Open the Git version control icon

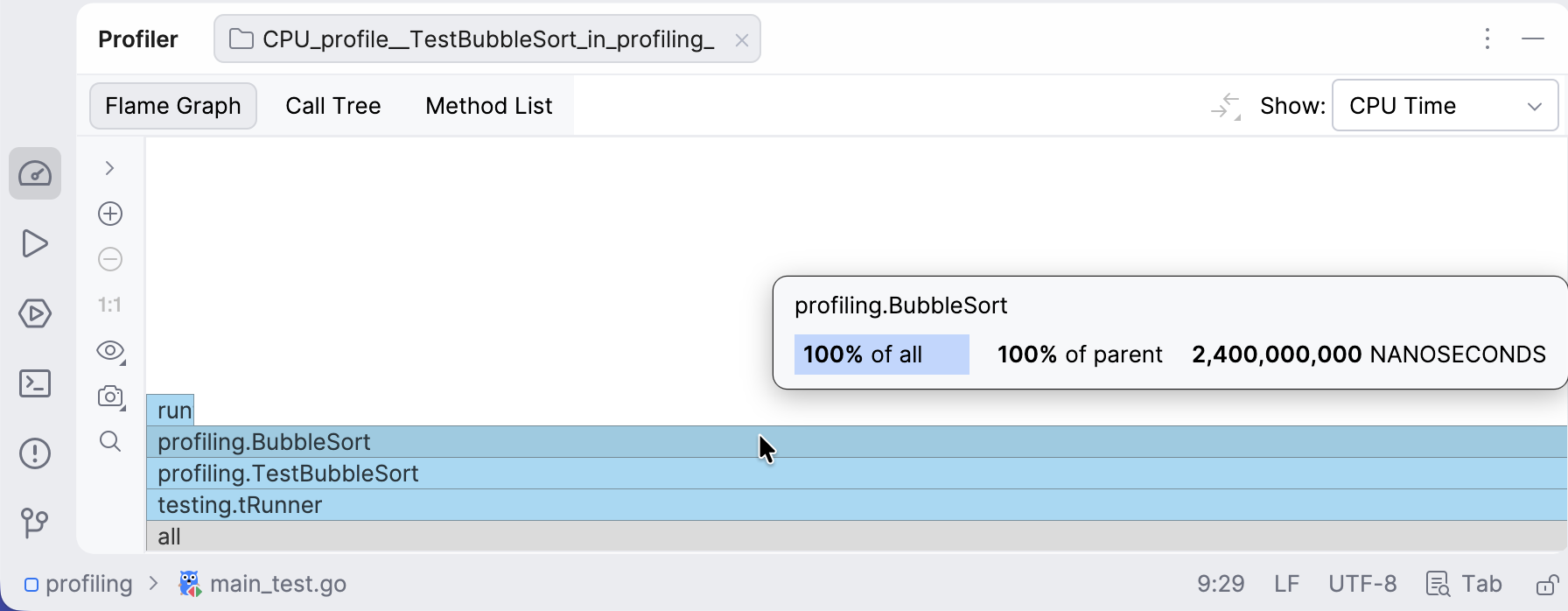35,523
